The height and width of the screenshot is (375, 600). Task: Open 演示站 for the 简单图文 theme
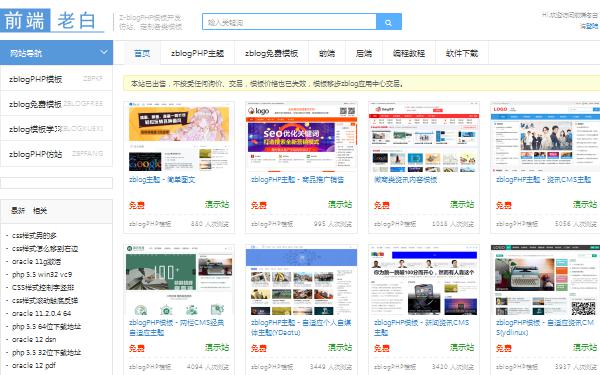coord(217,204)
